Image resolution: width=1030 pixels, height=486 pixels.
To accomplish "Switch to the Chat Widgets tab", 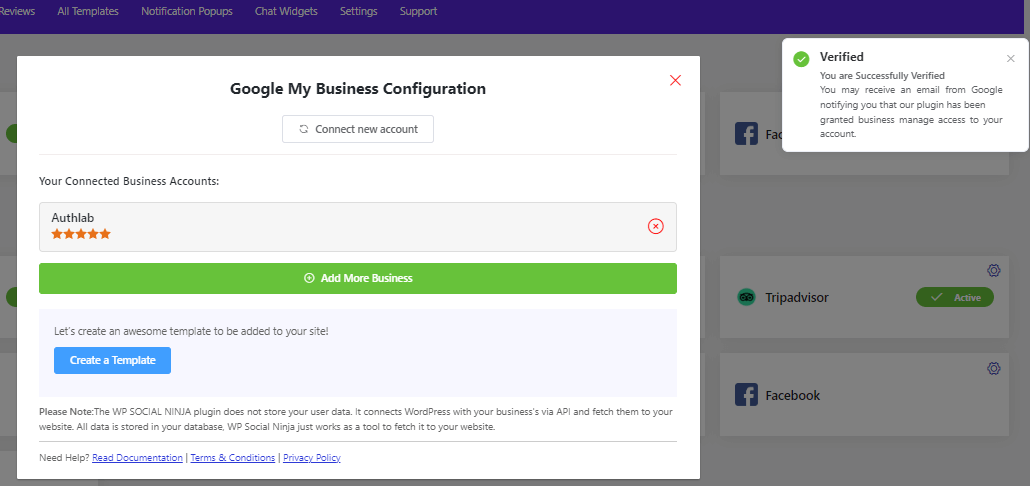I will tap(286, 12).
